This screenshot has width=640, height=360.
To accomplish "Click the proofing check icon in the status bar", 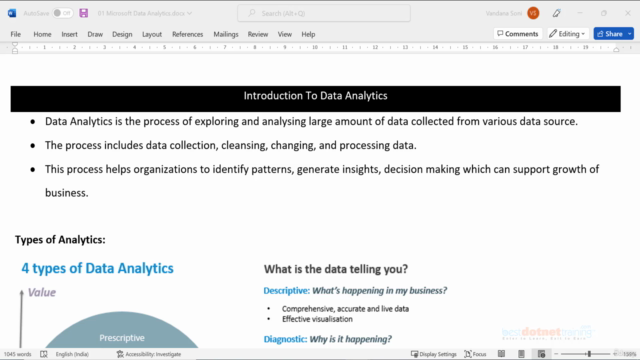I will pos(44,354).
